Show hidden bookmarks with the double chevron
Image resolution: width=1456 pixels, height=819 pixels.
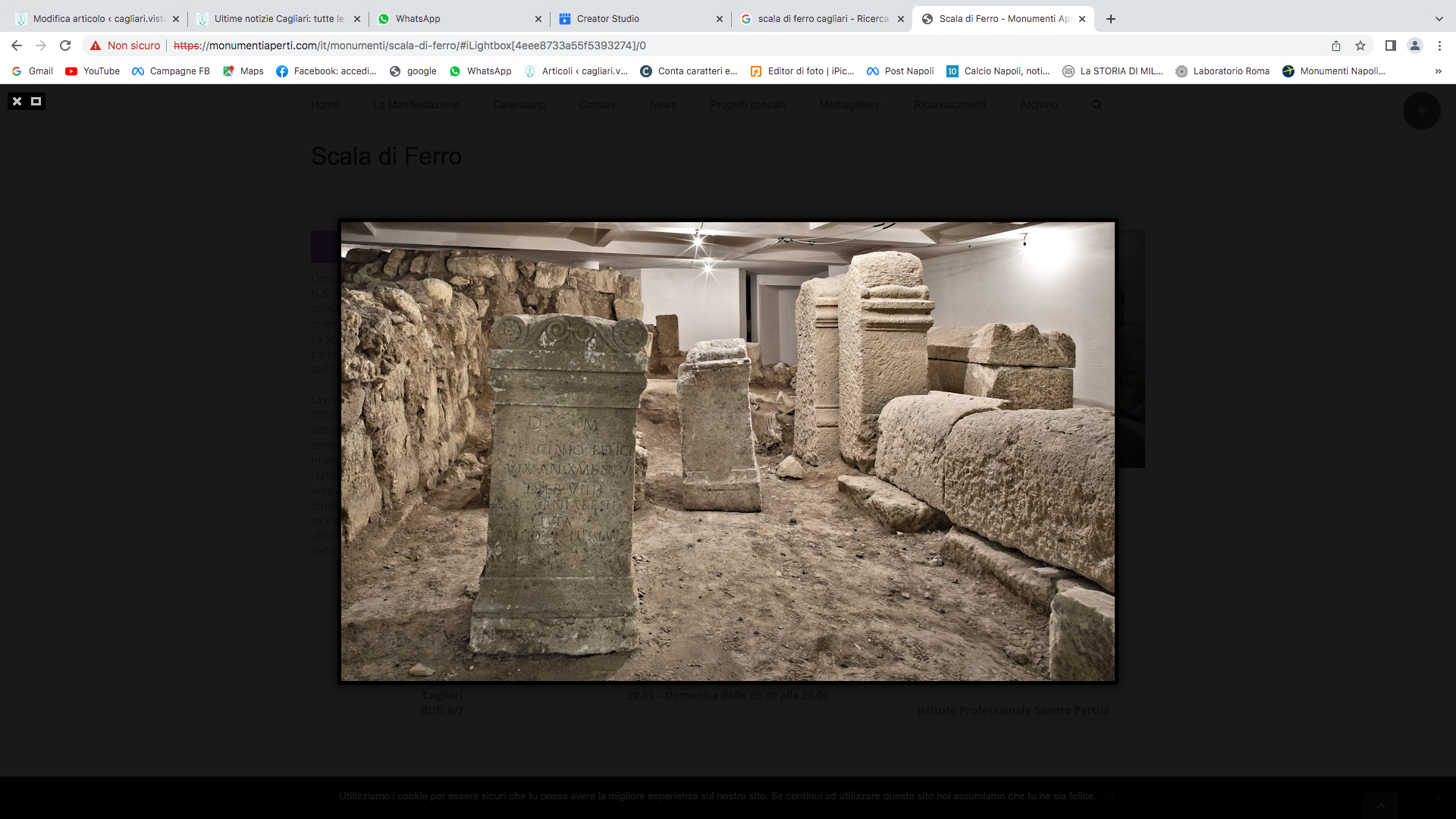point(1439,71)
